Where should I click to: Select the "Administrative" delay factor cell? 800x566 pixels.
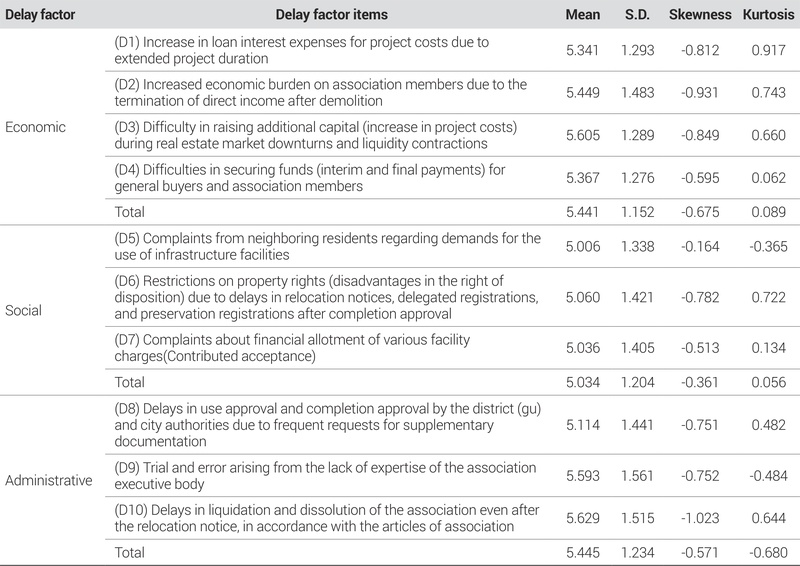[x=49, y=481]
